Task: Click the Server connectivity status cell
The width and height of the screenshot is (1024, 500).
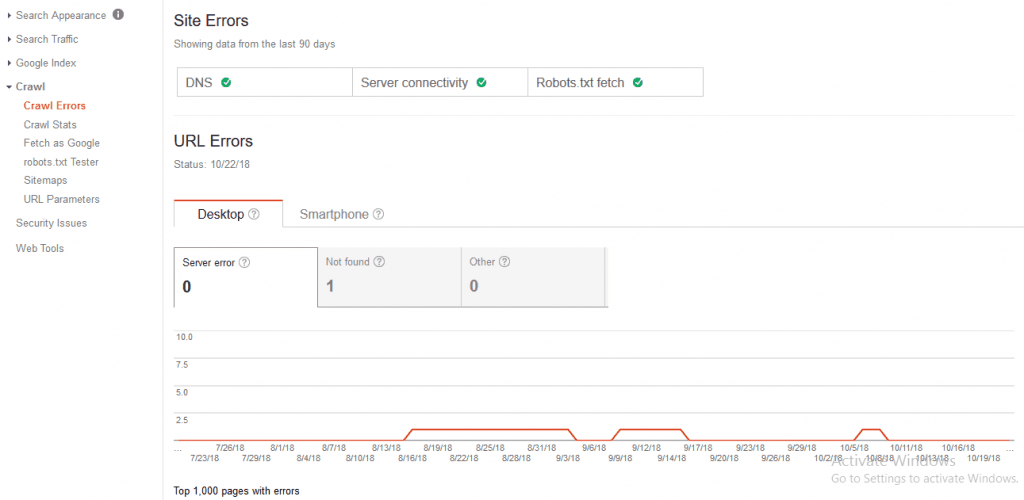Action: (x=440, y=82)
